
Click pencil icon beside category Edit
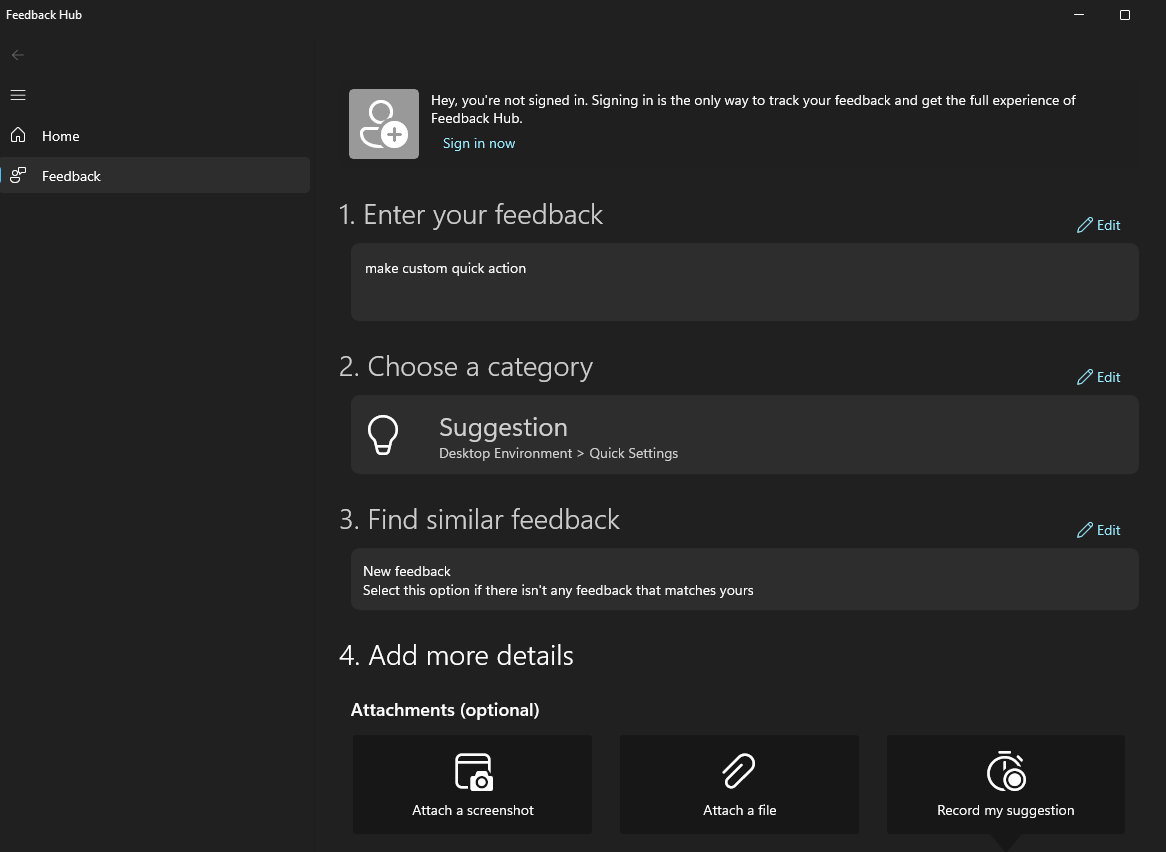[x=1085, y=378]
